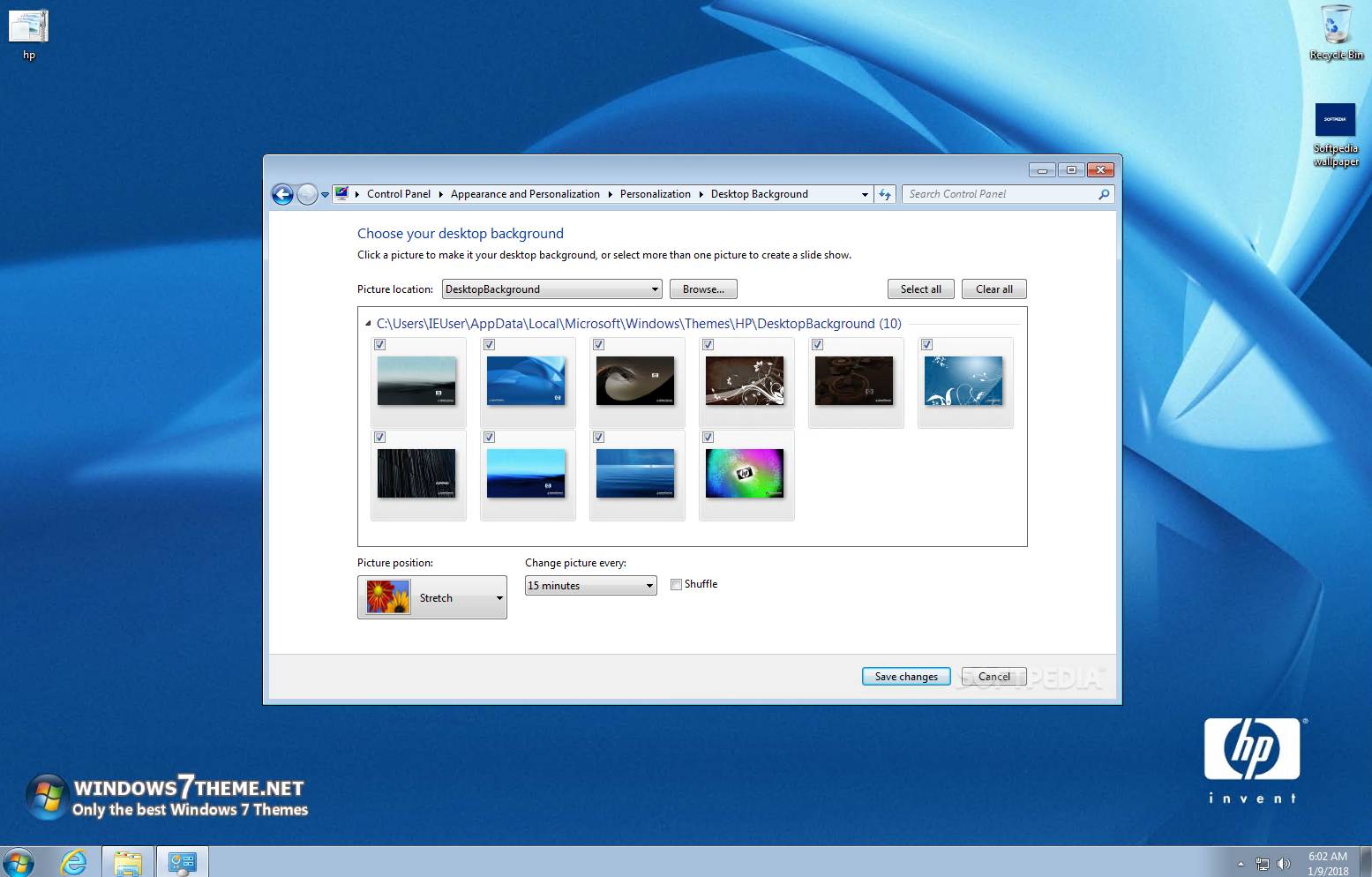Open the recent pages dropdown arrow

click(x=325, y=194)
